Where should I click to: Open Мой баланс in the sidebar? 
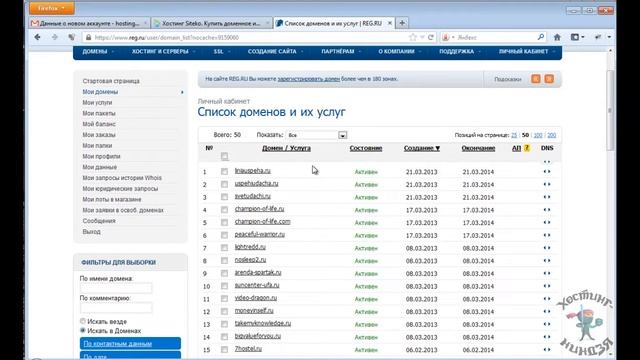click(x=99, y=124)
